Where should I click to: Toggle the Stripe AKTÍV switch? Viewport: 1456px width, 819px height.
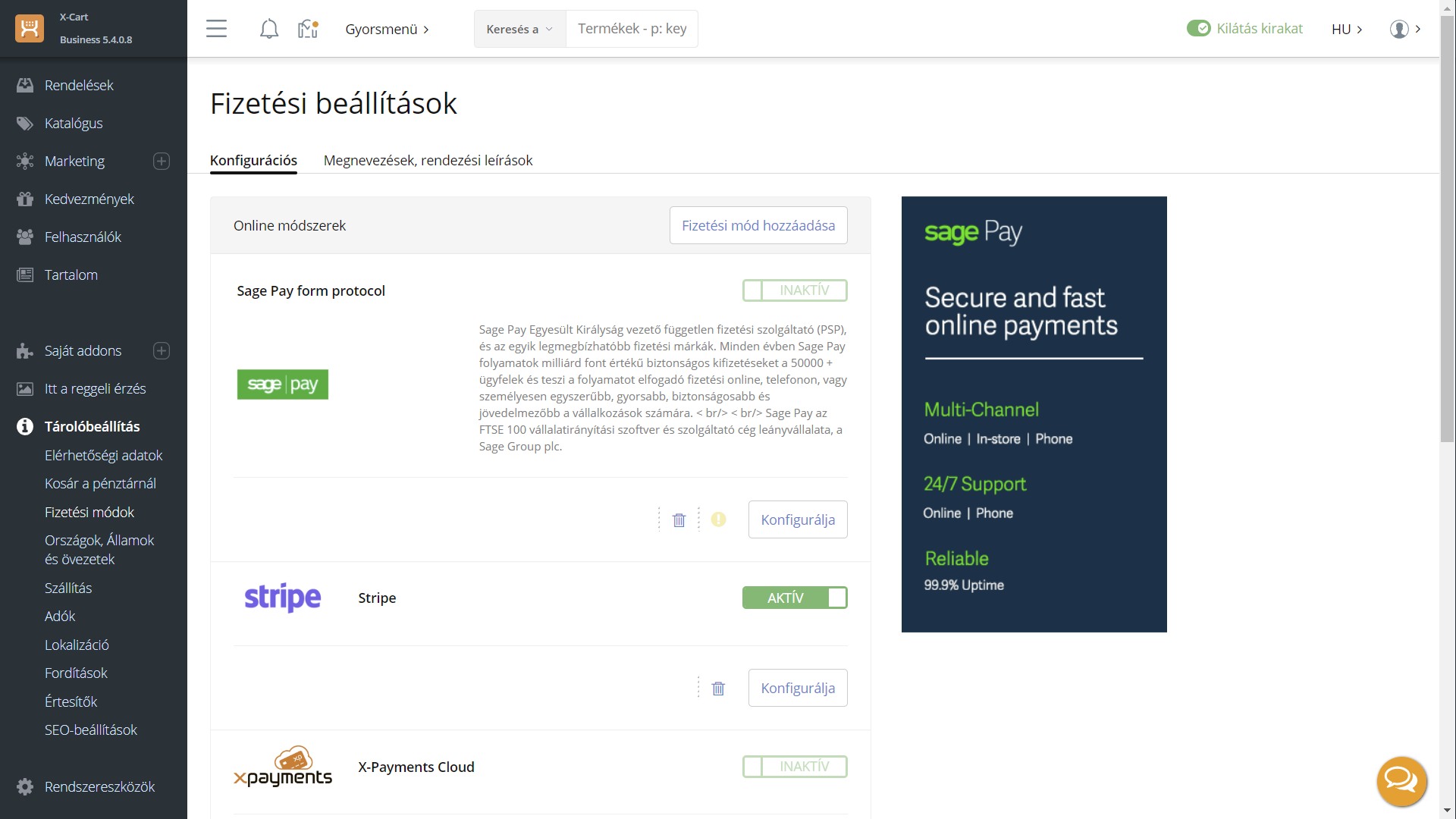(x=795, y=598)
